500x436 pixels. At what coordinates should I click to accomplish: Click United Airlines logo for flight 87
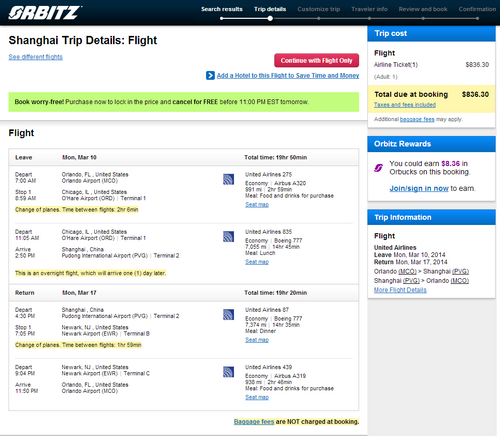click(228, 315)
